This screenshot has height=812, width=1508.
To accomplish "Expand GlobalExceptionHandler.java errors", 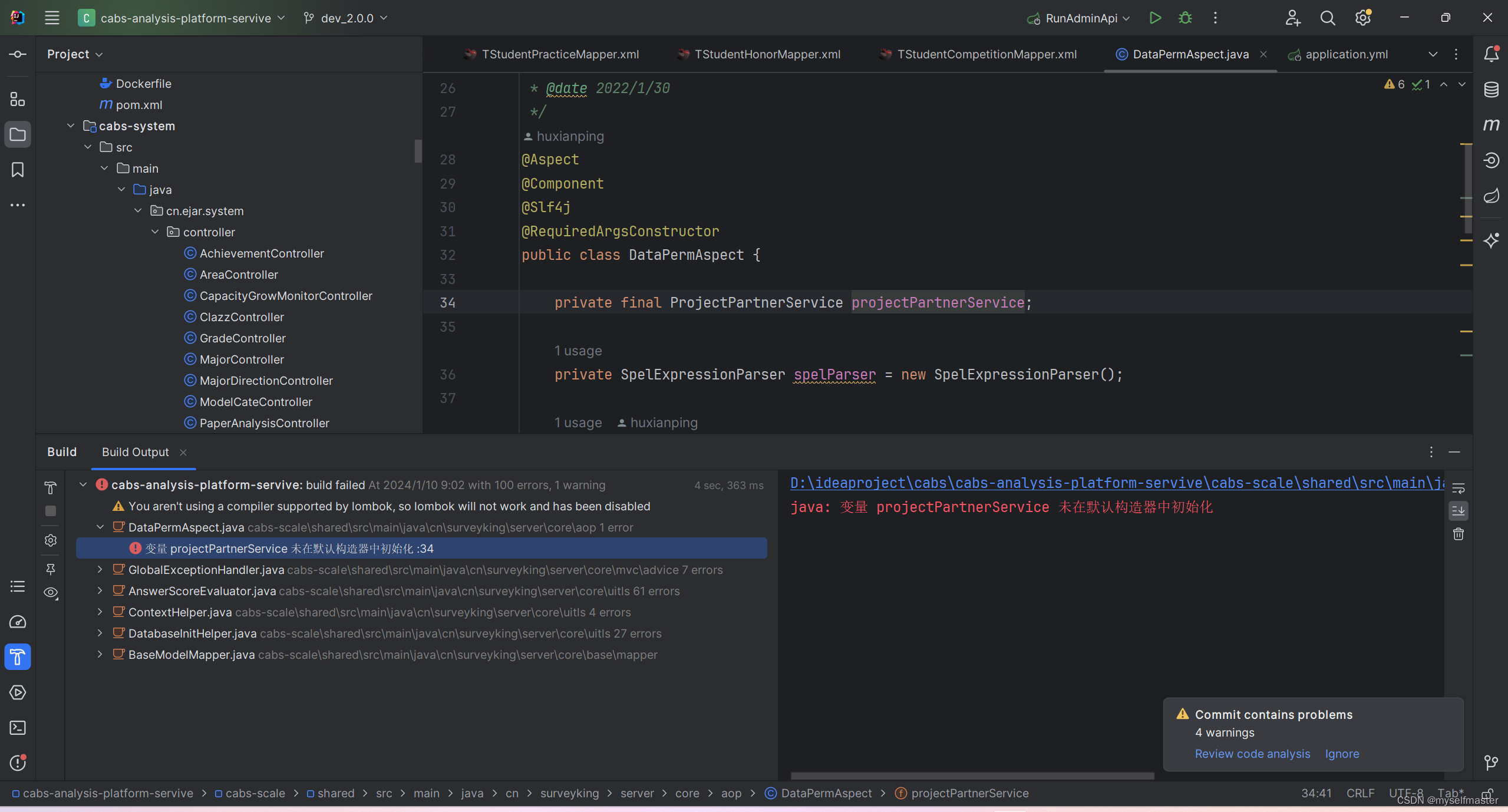I will tap(100, 570).
